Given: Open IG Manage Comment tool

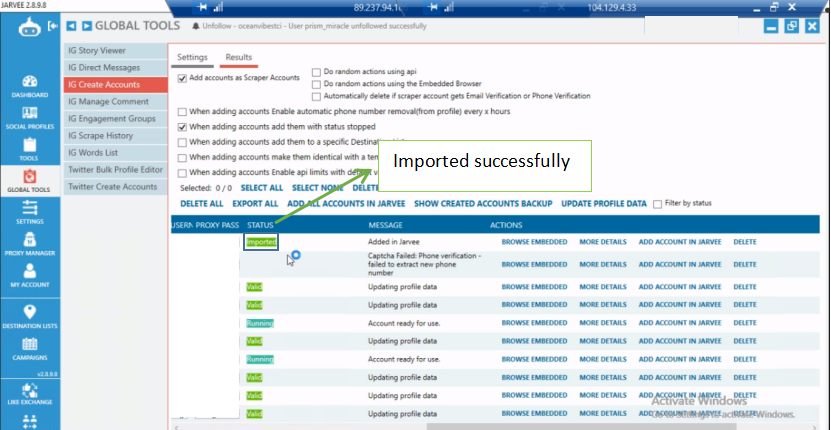Looking at the screenshot, I should tap(115, 102).
